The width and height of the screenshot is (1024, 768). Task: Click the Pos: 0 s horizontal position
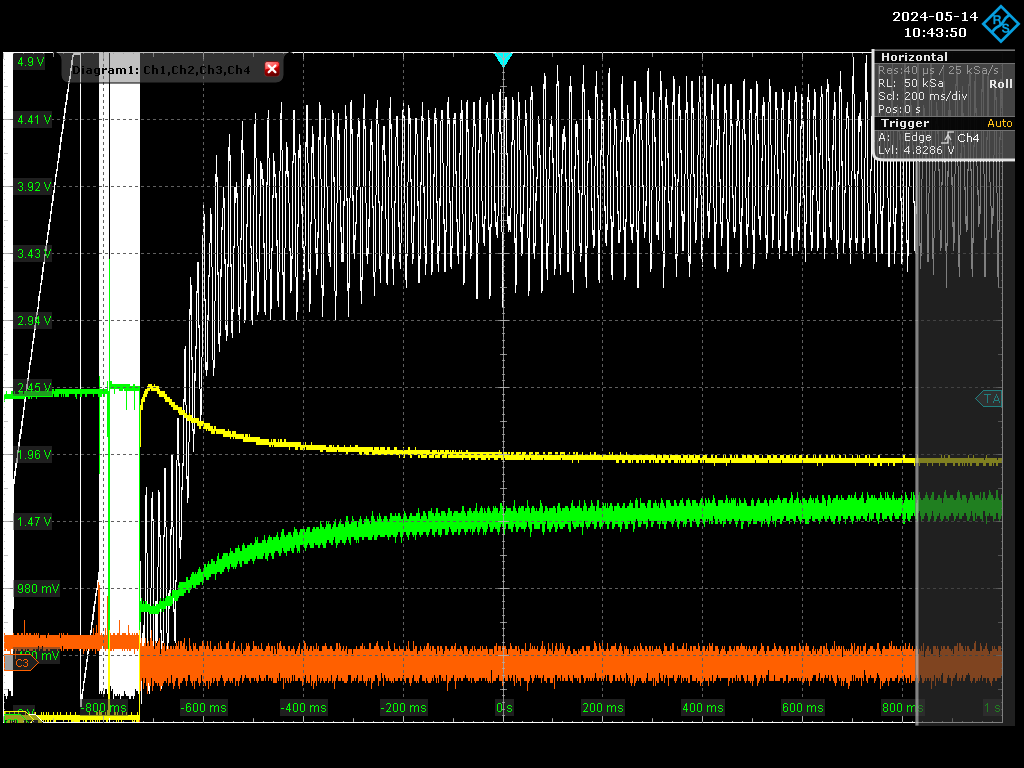coord(899,109)
